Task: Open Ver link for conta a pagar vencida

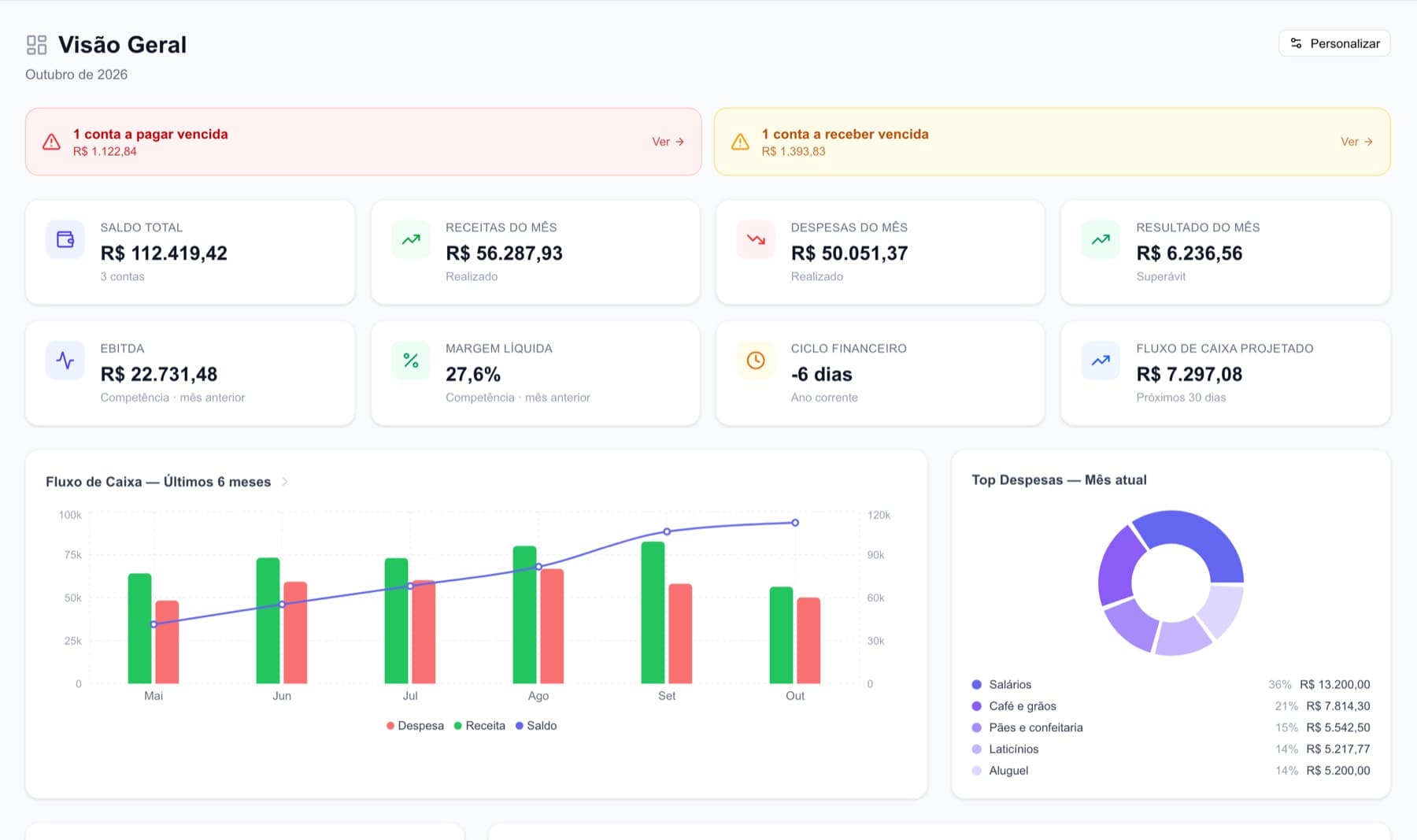Action: (668, 142)
